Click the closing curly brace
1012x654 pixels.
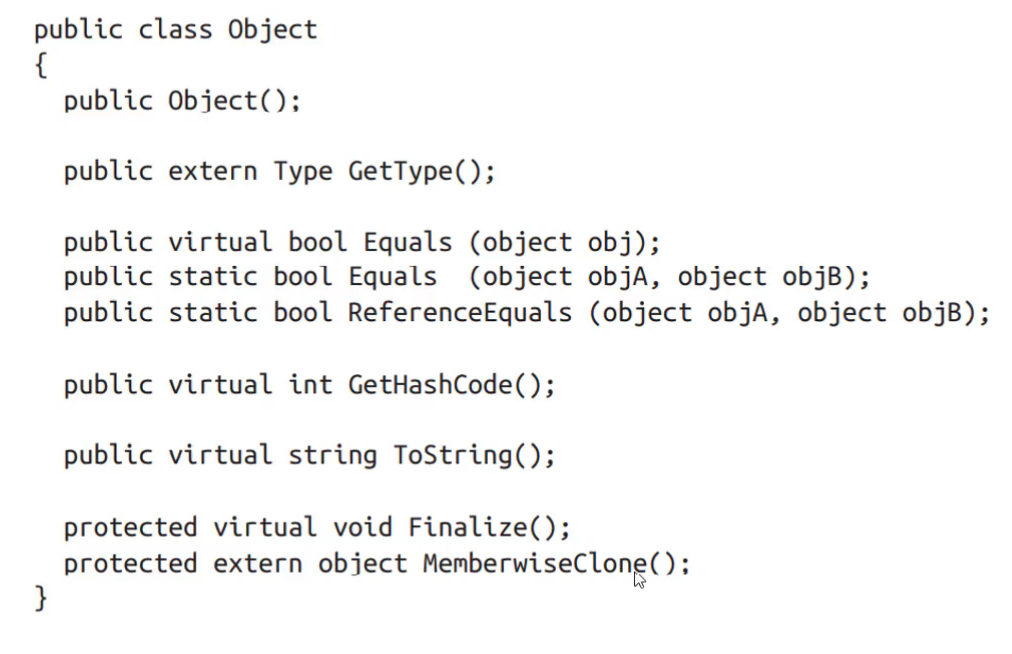[41, 598]
